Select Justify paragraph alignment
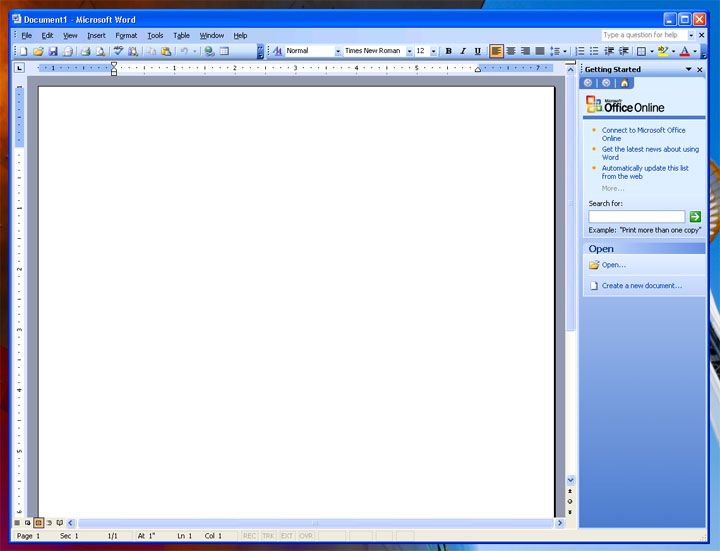Screen dimensions: 720x551 (x=540, y=51)
